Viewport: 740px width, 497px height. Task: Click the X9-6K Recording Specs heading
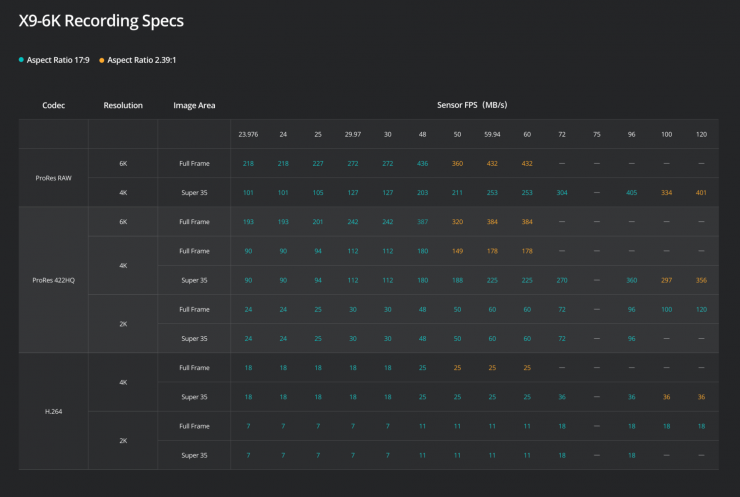click(101, 20)
